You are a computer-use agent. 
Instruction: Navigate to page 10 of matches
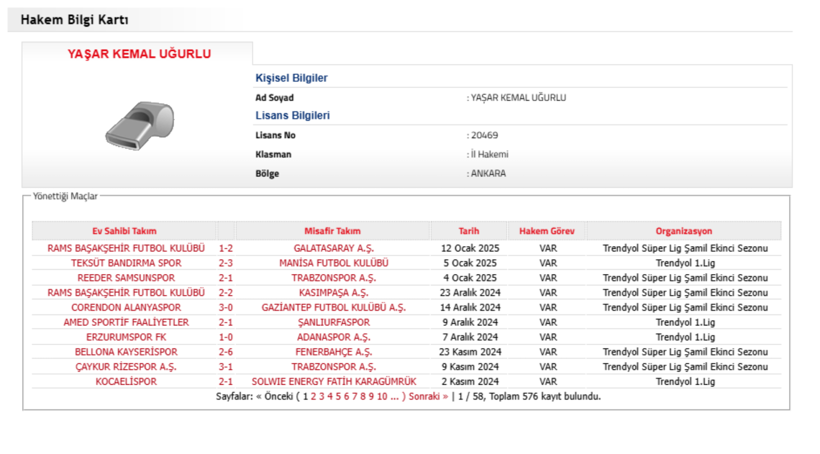tap(382, 397)
